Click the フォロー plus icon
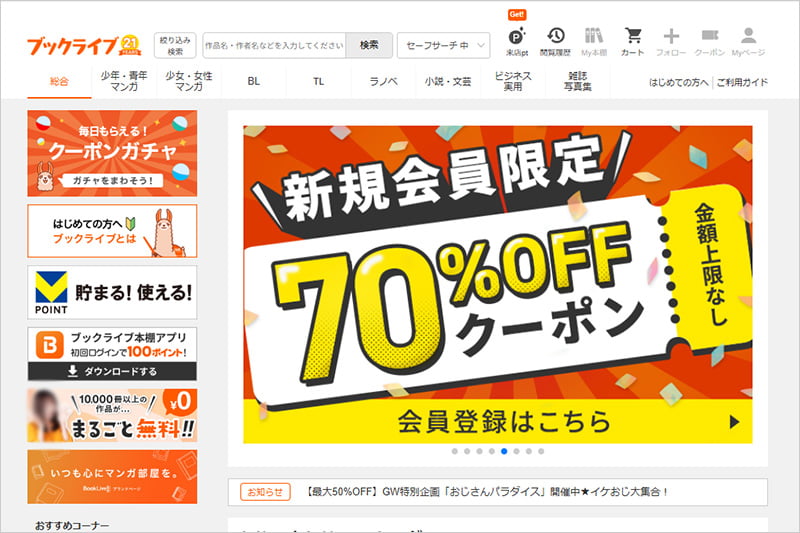Screen dimensions: 800x533 click(671, 36)
